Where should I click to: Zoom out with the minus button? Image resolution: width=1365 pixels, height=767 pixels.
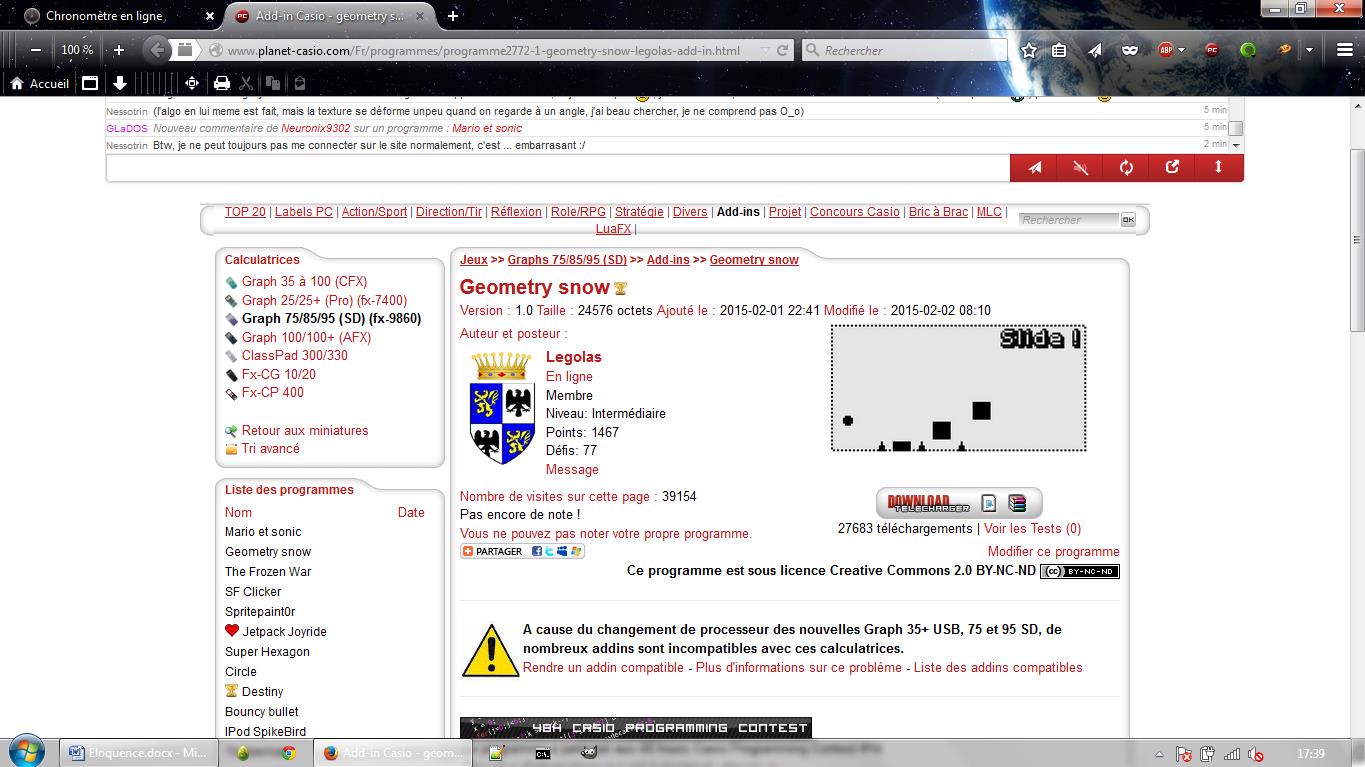tap(36, 50)
